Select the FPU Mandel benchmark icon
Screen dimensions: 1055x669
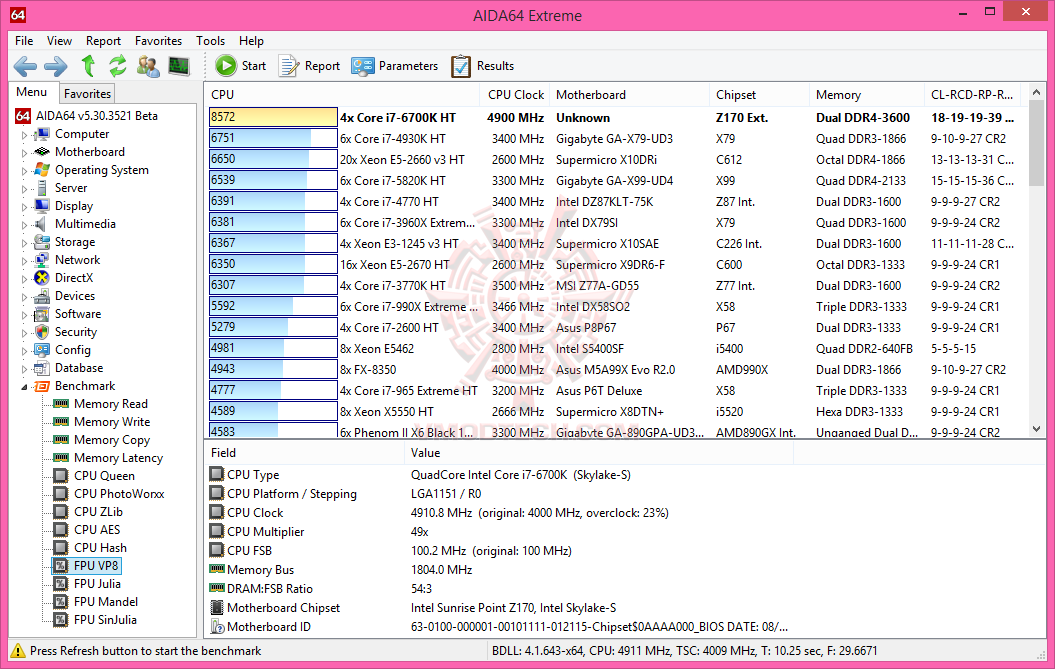pyautogui.click(x=61, y=602)
